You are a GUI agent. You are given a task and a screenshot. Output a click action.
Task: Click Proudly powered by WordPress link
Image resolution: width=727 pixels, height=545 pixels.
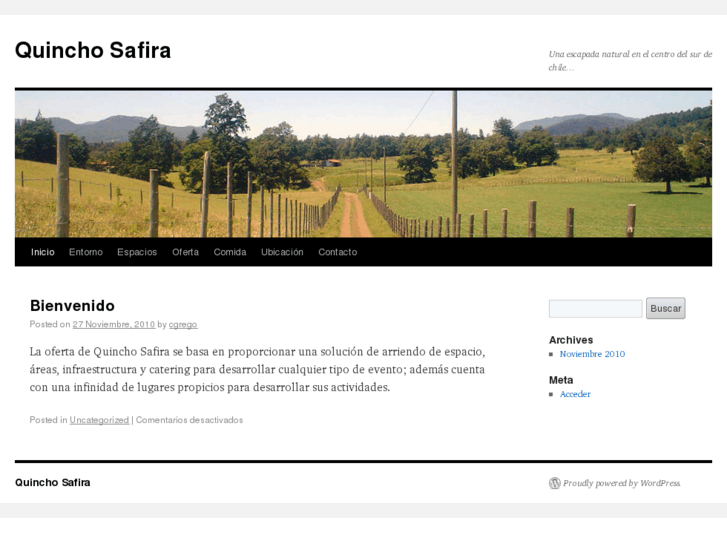(621, 483)
